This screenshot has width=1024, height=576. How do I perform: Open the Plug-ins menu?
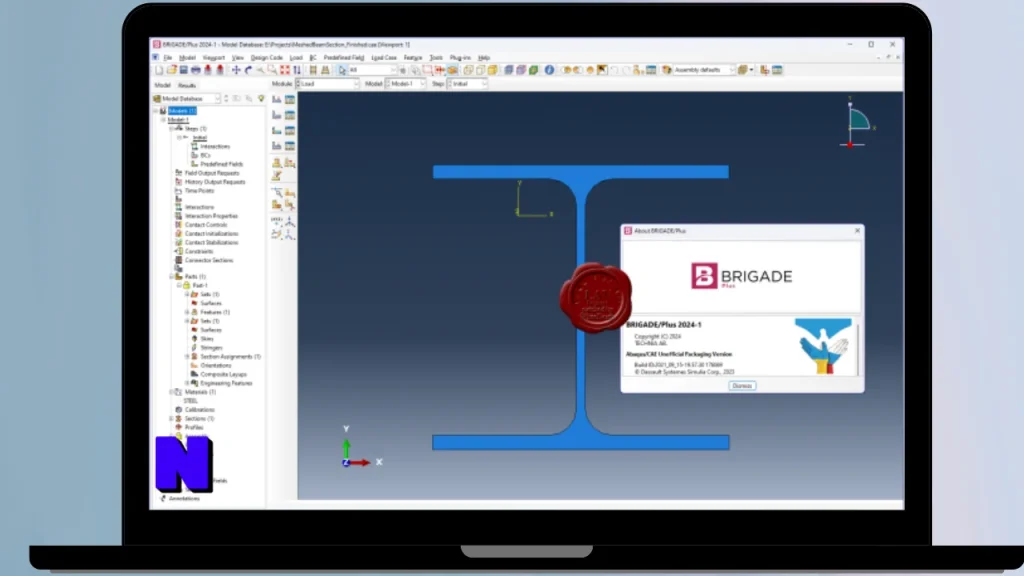point(460,57)
